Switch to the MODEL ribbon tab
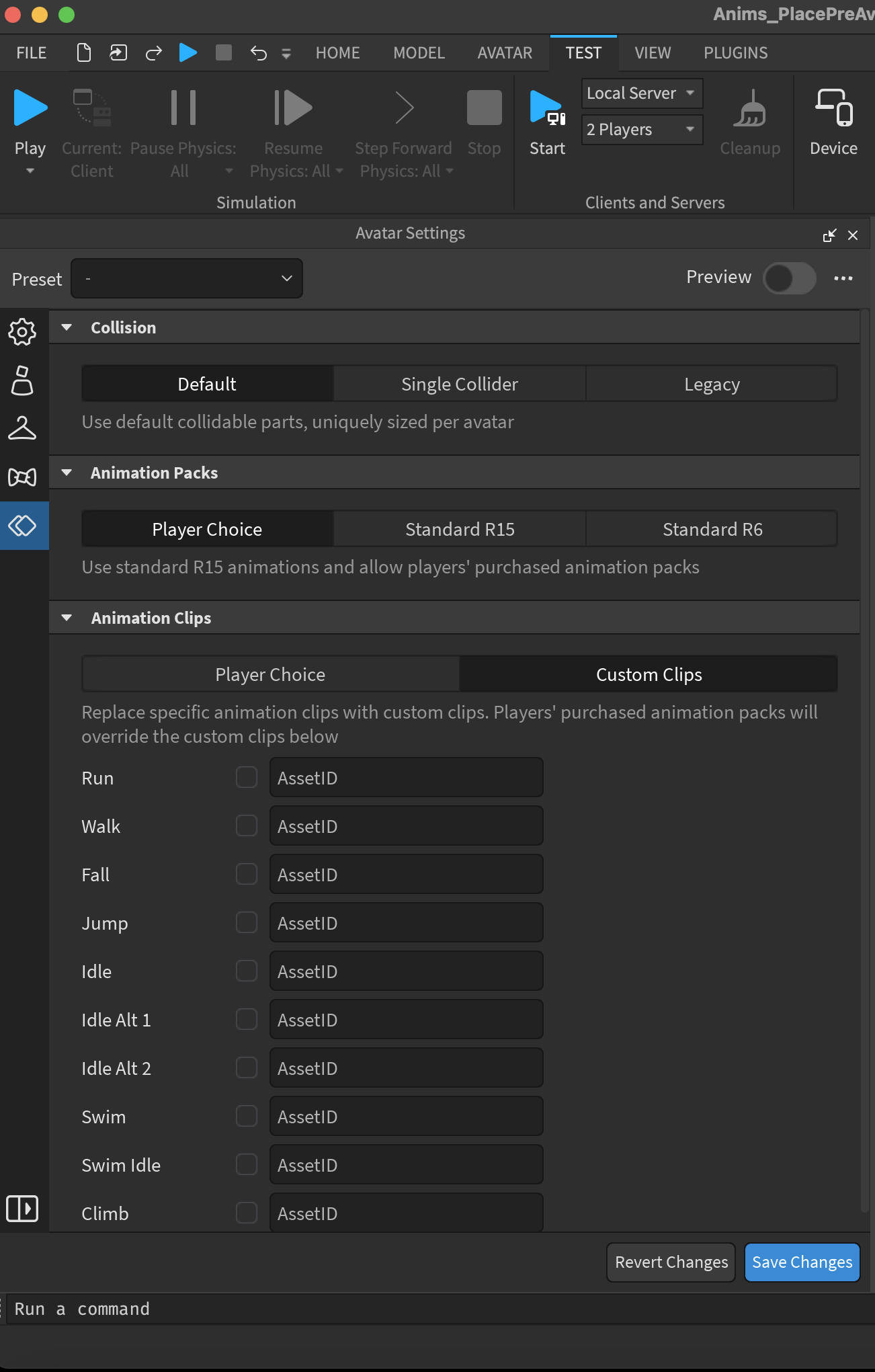875x1372 pixels. (x=419, y=53)
